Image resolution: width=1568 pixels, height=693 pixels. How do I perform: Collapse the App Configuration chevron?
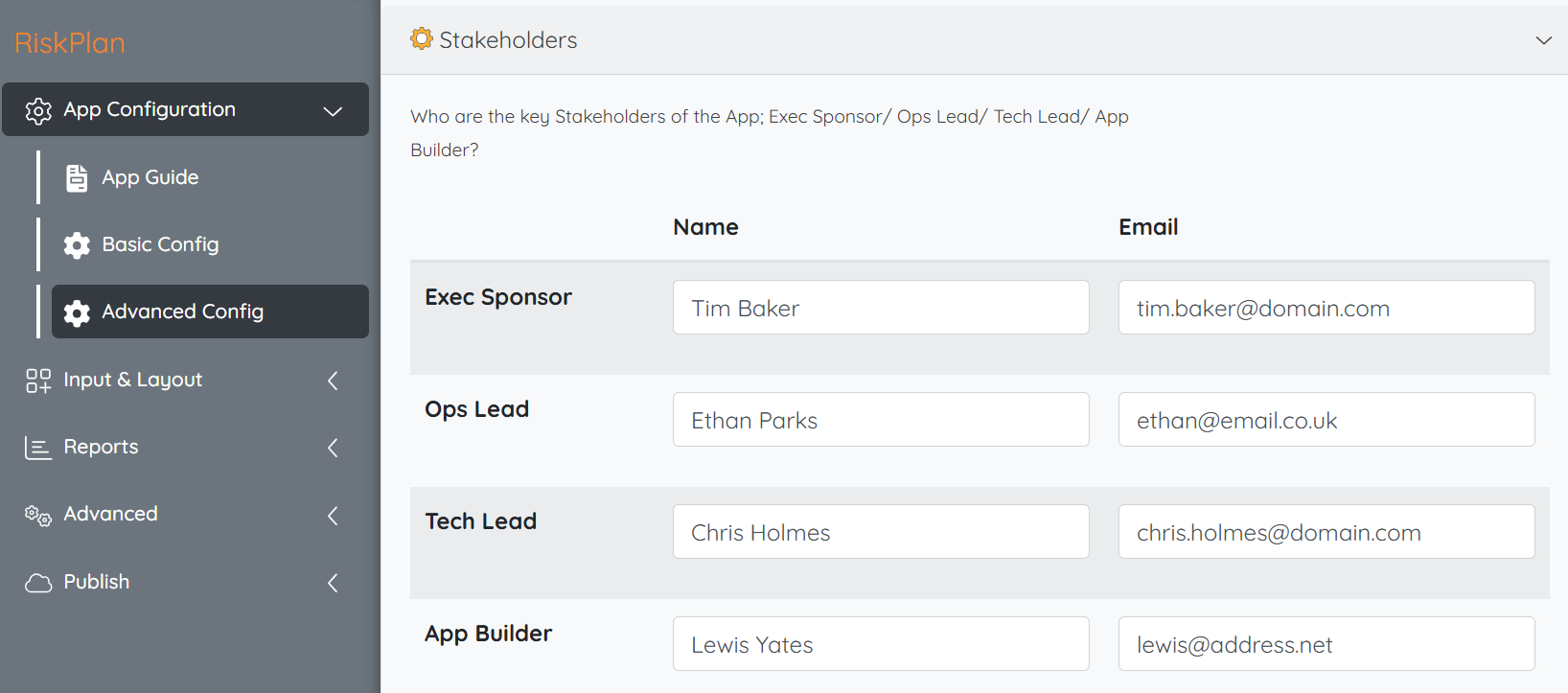pyautogui.click(x=333, y=111)
